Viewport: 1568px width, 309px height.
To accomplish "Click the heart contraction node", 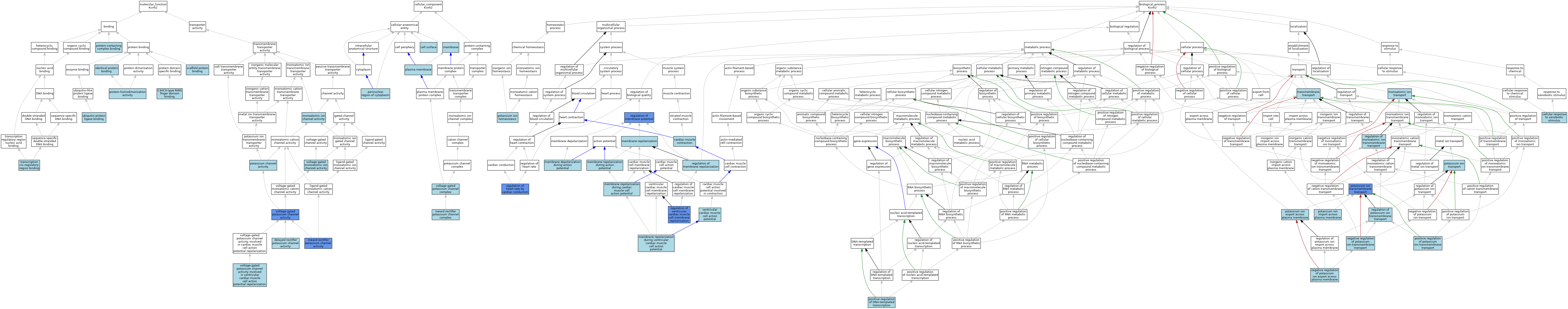I will (x=571, y=117).
